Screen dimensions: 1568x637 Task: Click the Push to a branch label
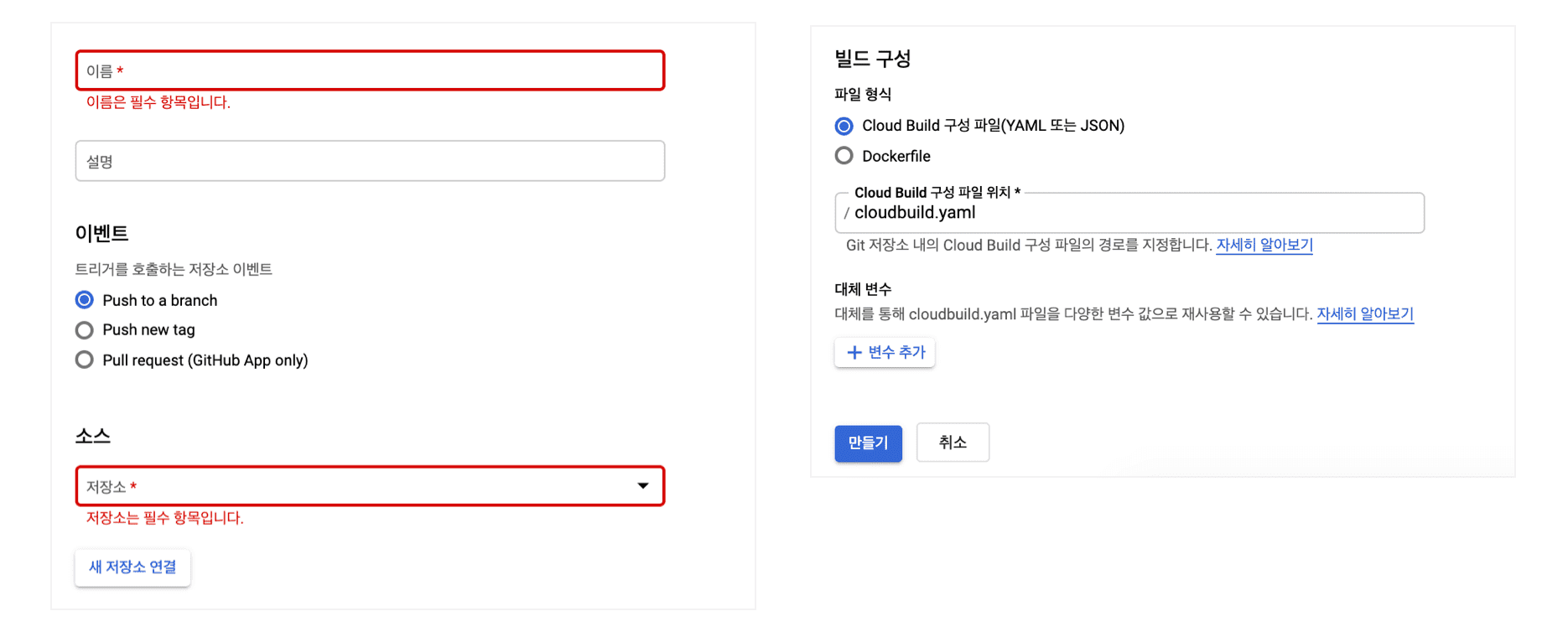160,300
